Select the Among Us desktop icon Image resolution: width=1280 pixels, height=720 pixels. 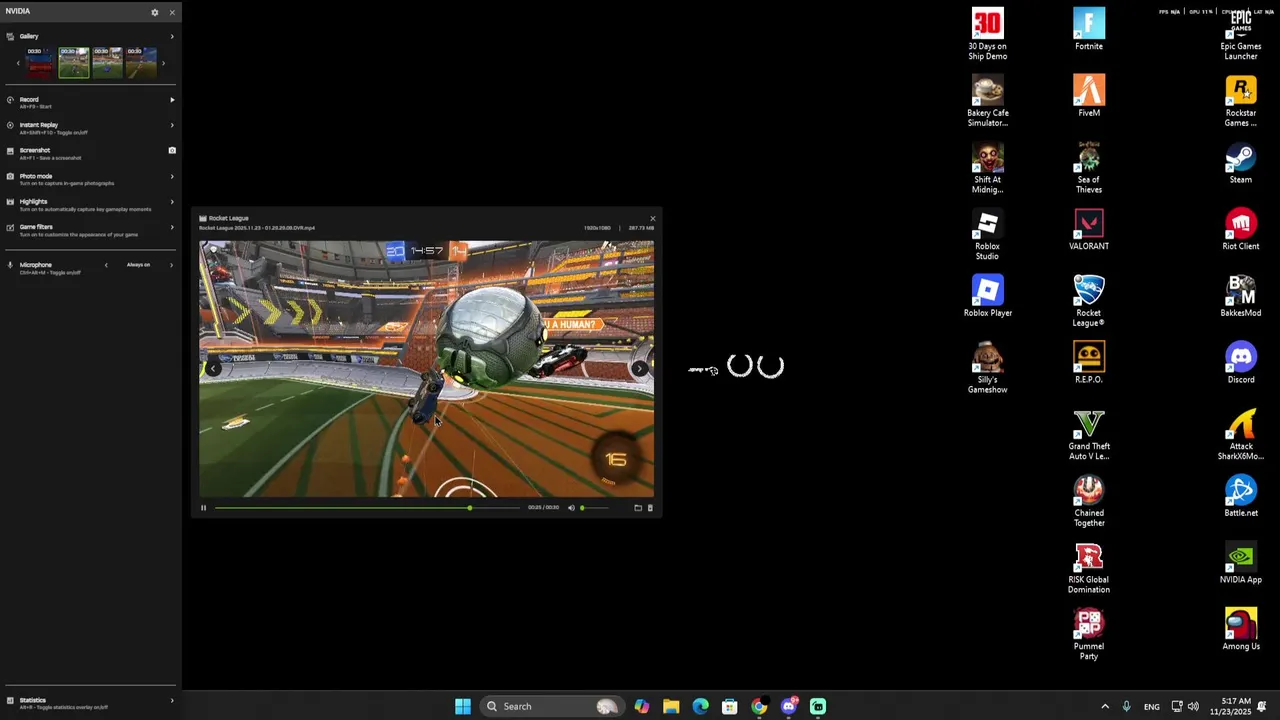1241,630
